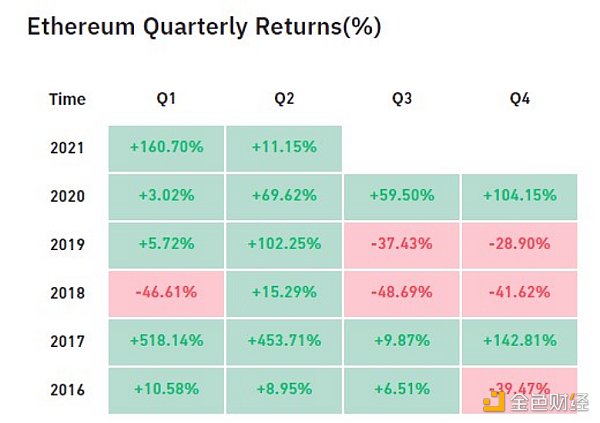Screen dimensions: 600x423
Task: Select the +160.70% cell
Action: click(x=166, y=147)
